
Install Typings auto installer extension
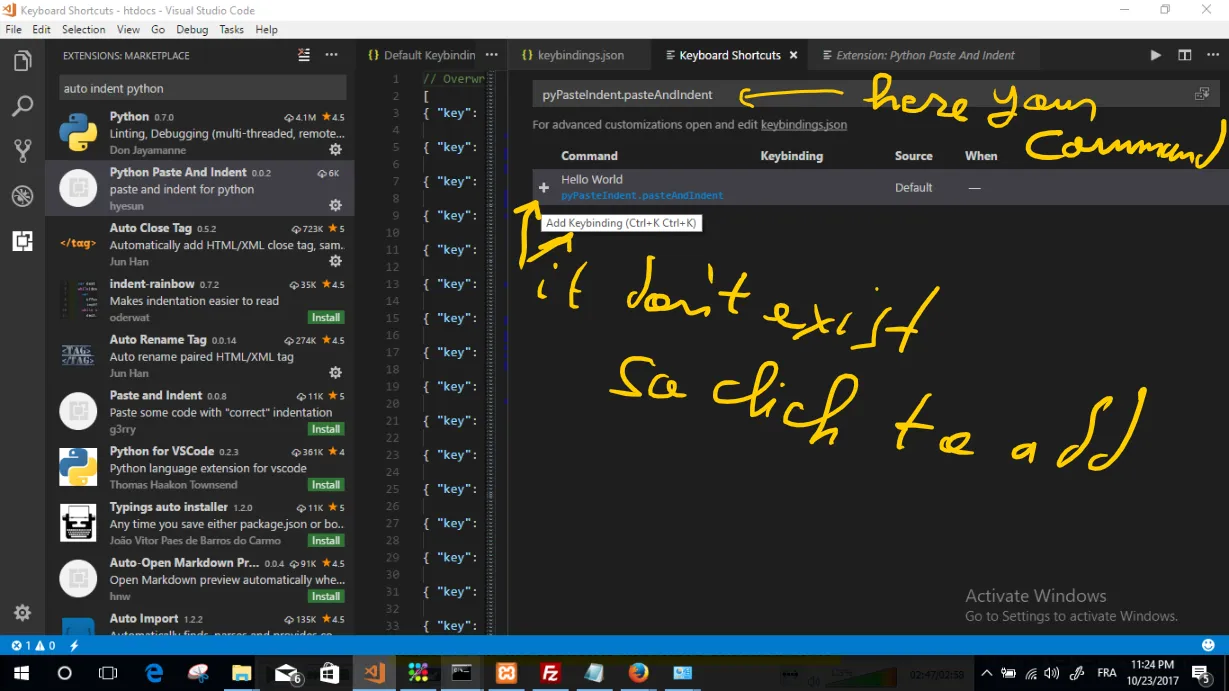click(326, 541)
